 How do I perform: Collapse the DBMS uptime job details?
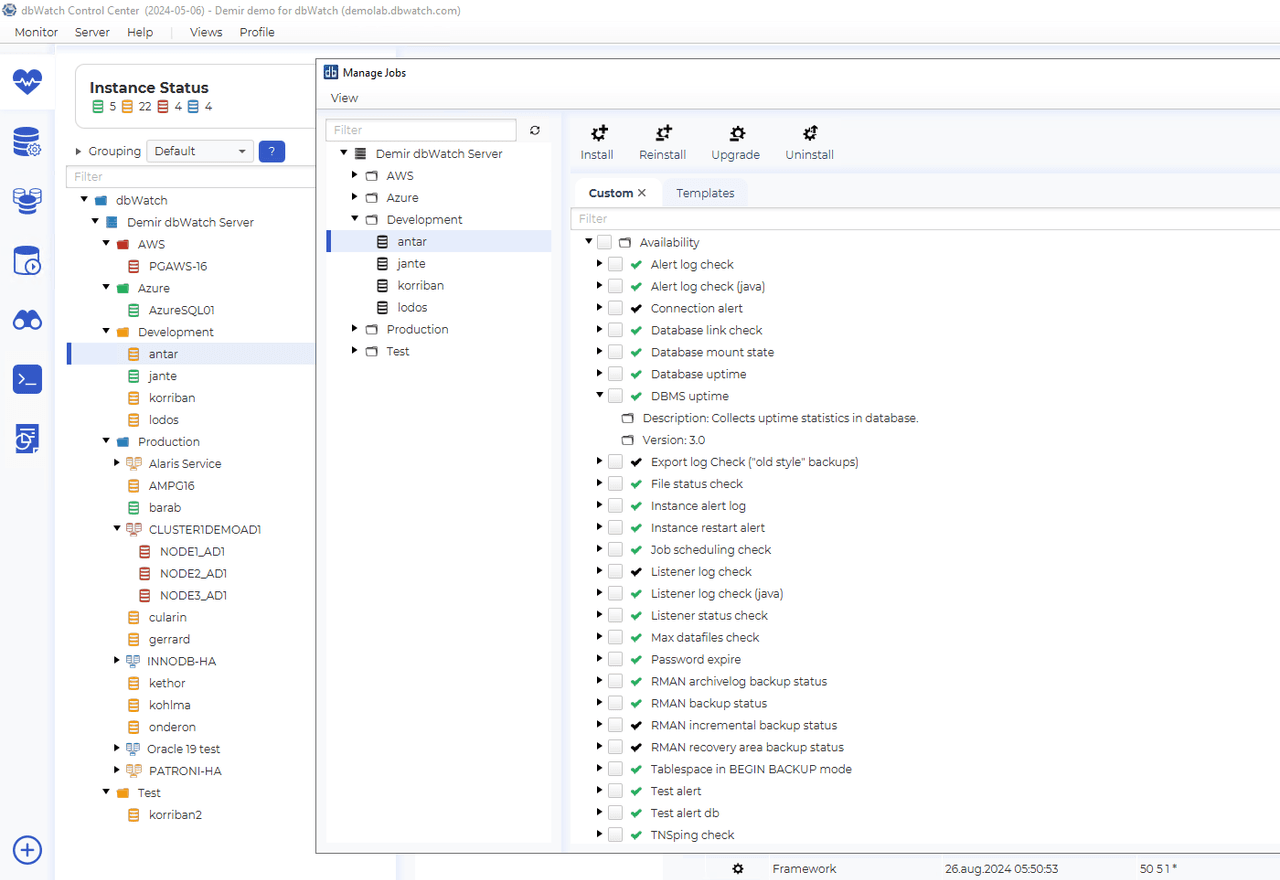coord(600,395)
